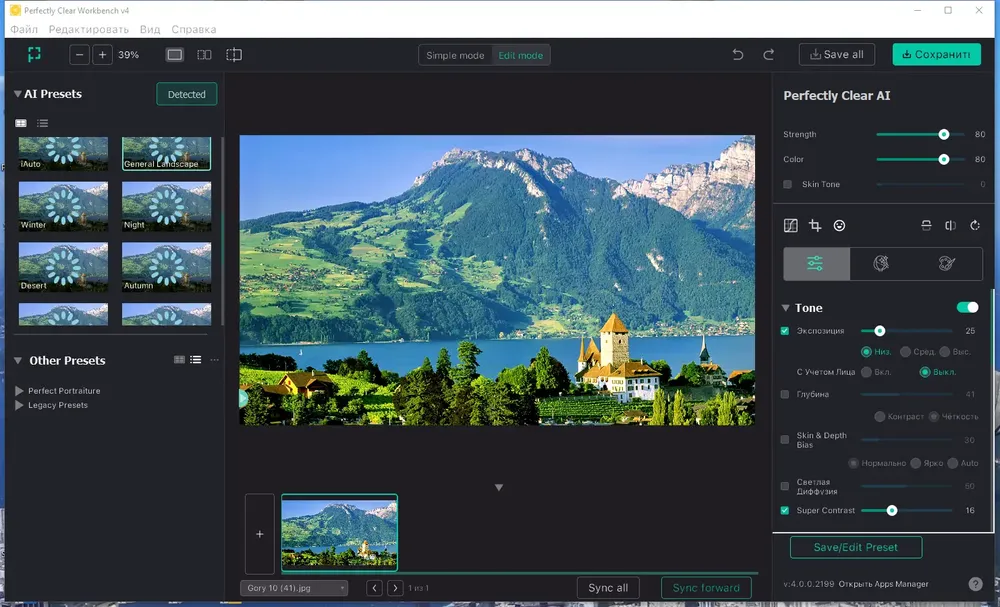Viewport: 1000px width, 607px height.
Task: Click the help question mark icon
Action: click(x=975, y=583)
